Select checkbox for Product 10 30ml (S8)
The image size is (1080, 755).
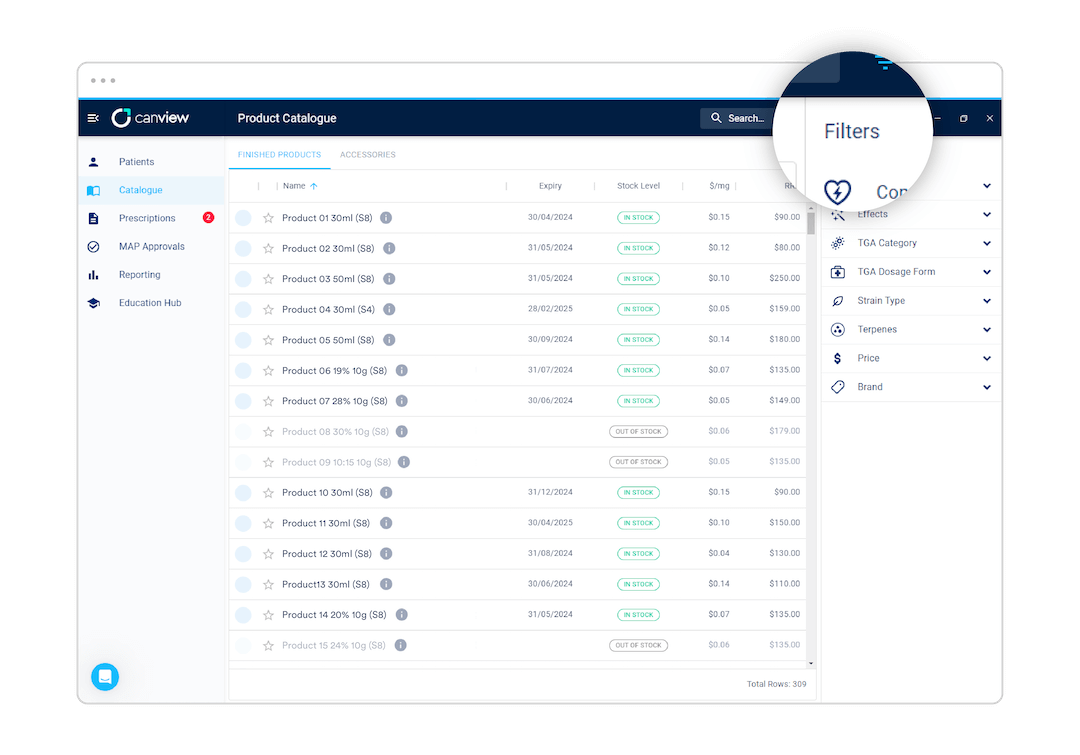[243, 493]
